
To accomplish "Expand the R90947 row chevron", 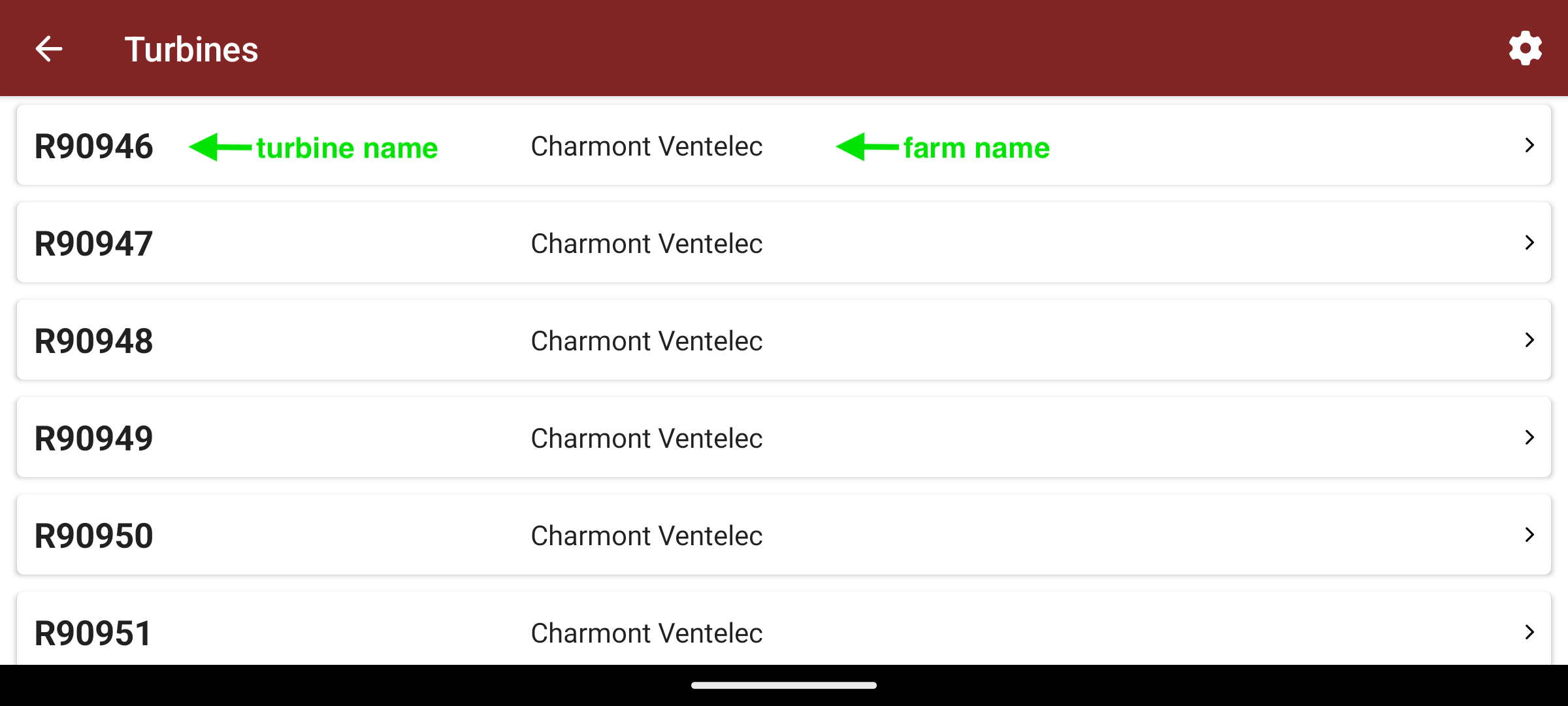I will tap(1529, 243).
